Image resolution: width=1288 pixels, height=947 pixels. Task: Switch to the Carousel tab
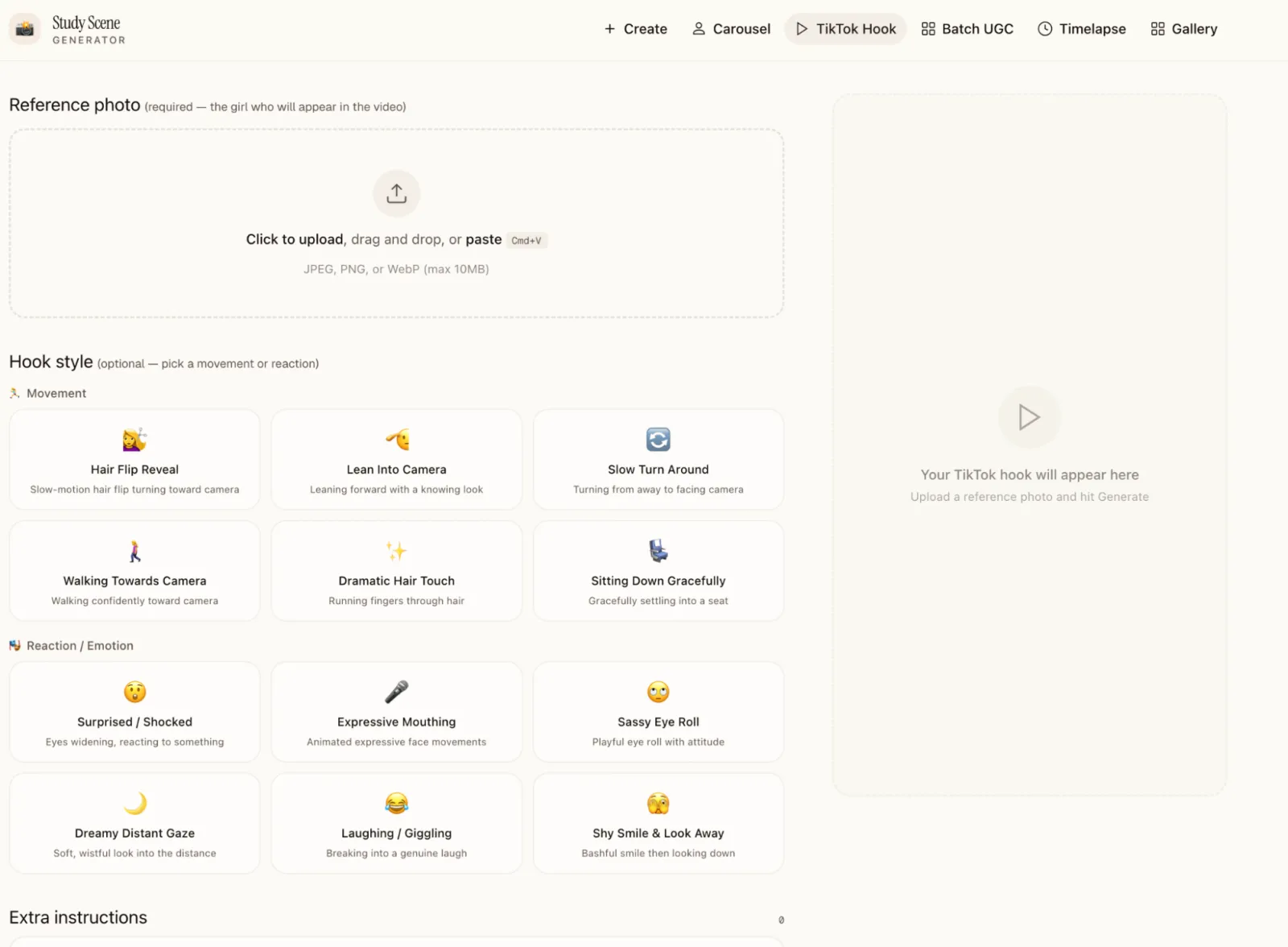click(731, 29)
